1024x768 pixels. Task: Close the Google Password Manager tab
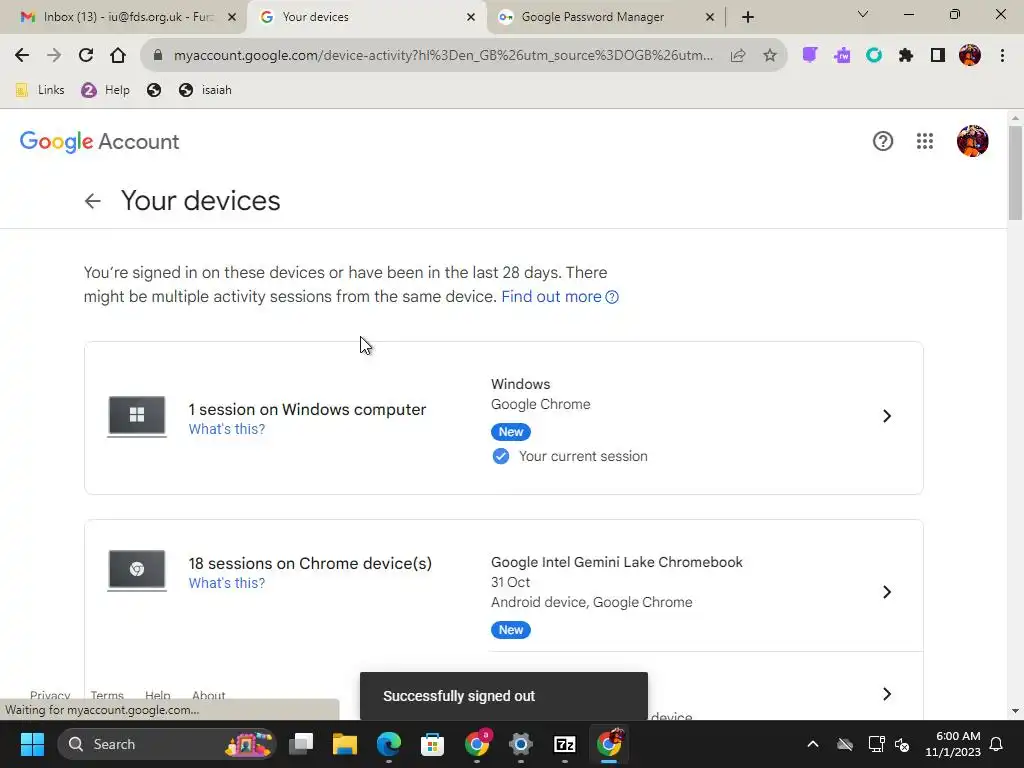(710, 17)
